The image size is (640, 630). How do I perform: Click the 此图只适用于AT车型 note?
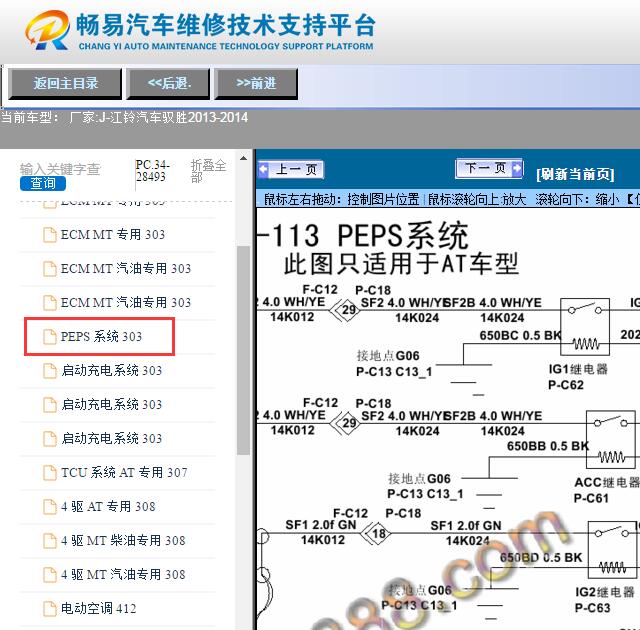click(x=401, y=264)
